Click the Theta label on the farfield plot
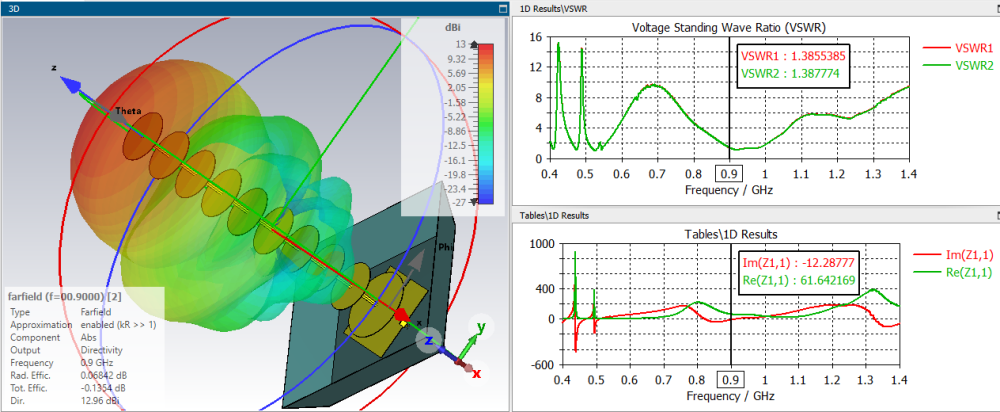Image resolution: width=1000 pixels, height=412 pixels. click(x=127, y=112)
